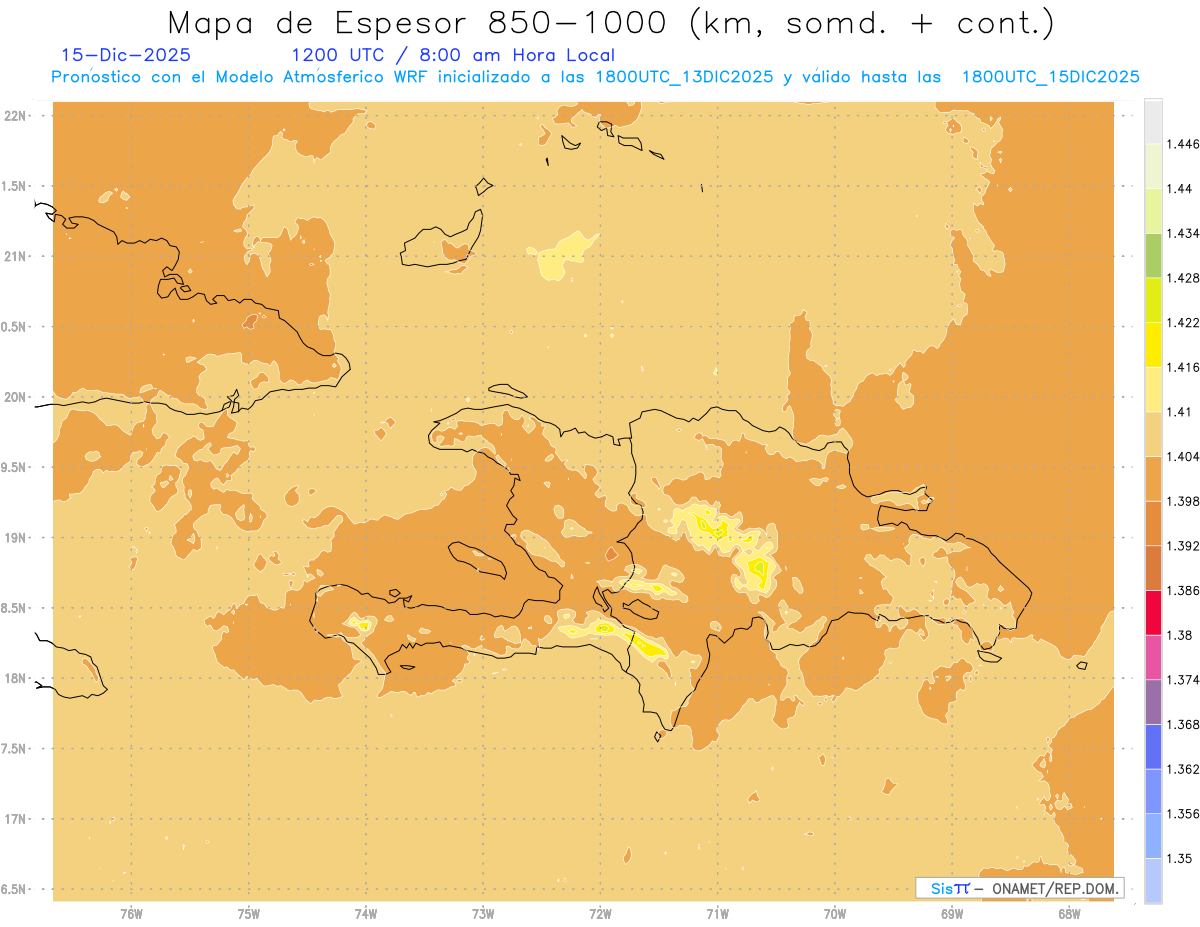Viewport: 1200px width, 927px height.
Task: Select the tan legend swatch between 1.404 and 1.41
Action: point(1153,434)
